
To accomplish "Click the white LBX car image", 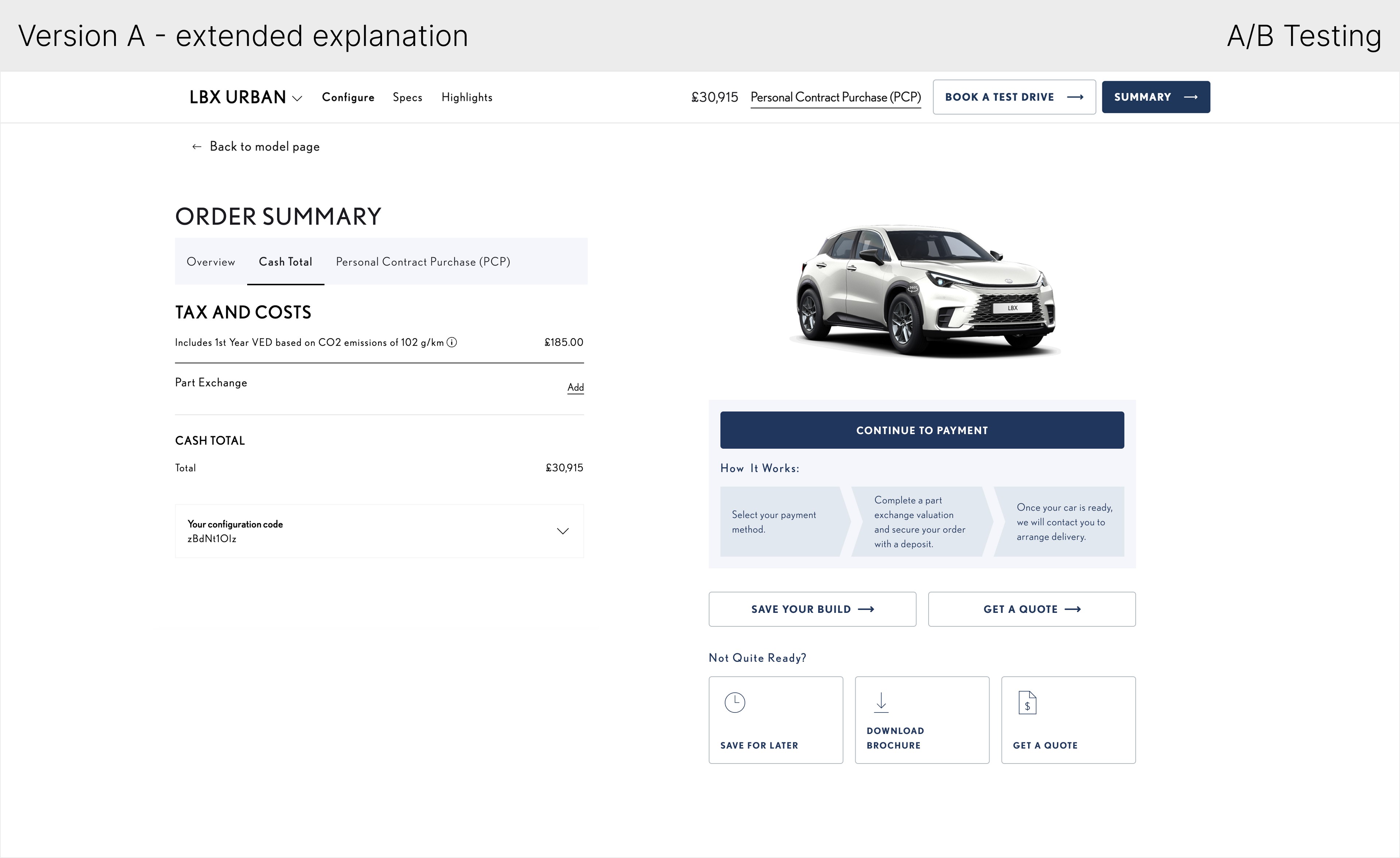I will 925,290.
